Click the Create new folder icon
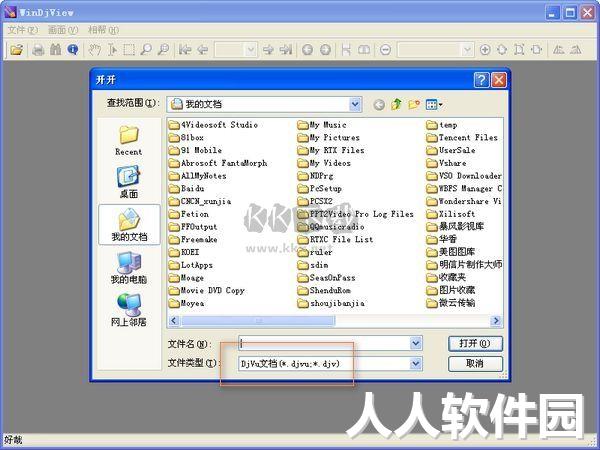 click(x=414, y=104)
